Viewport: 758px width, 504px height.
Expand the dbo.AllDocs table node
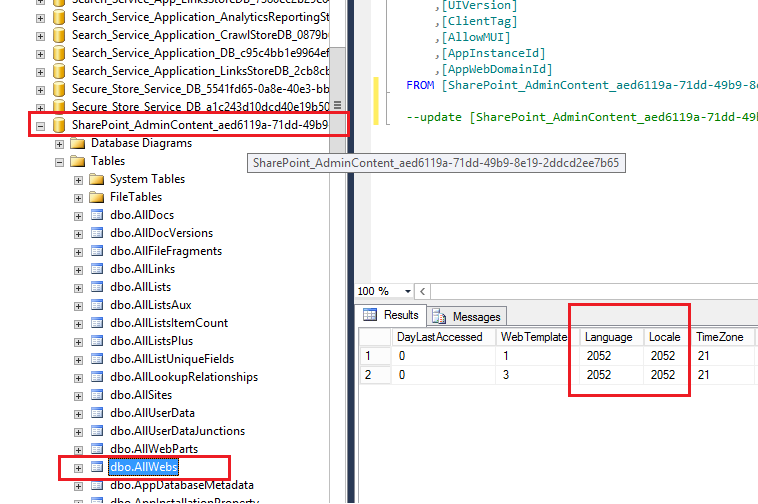(78, 216)
